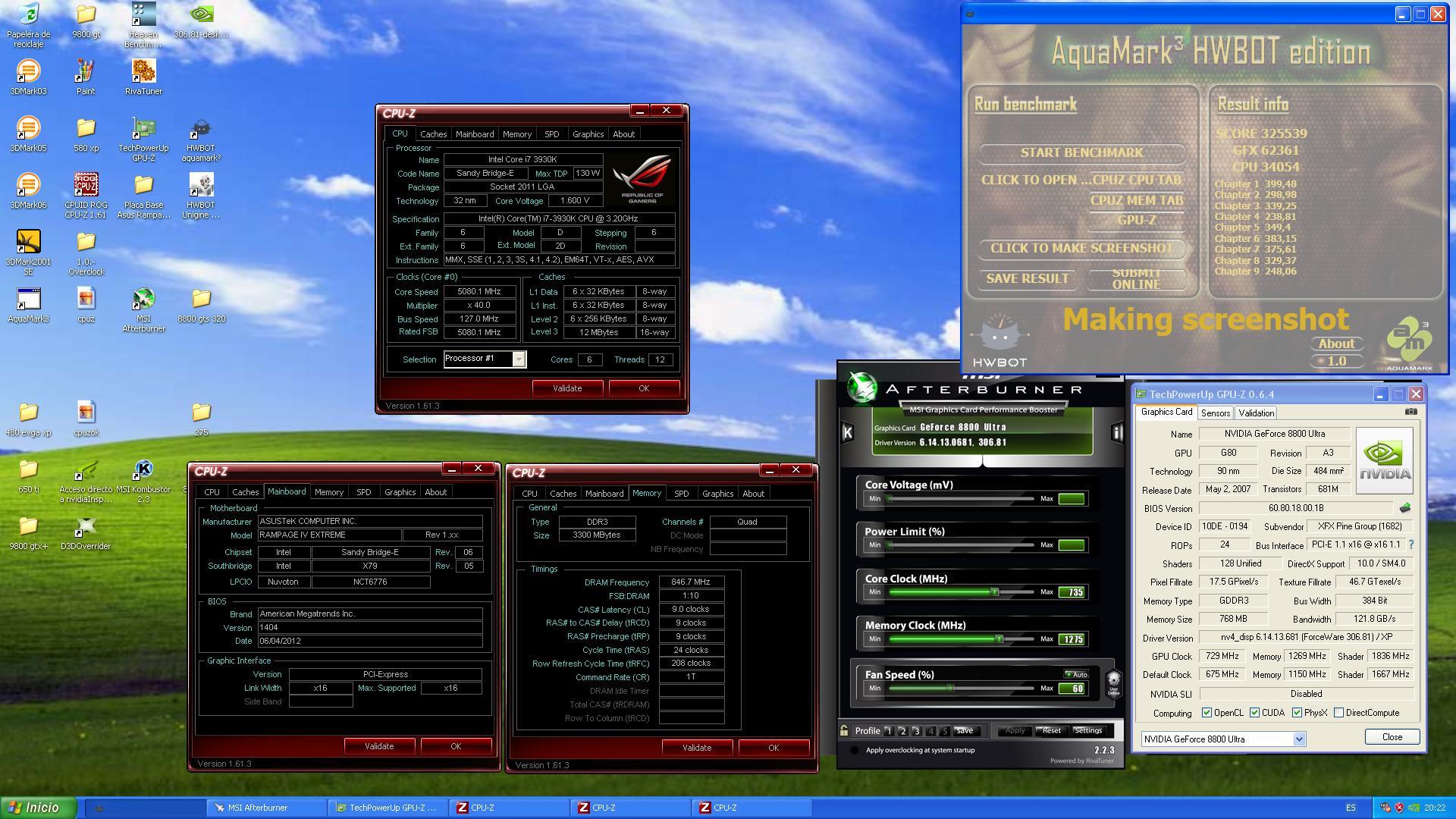Select Afterburner profile slot 1

click(x=889, y=731)
